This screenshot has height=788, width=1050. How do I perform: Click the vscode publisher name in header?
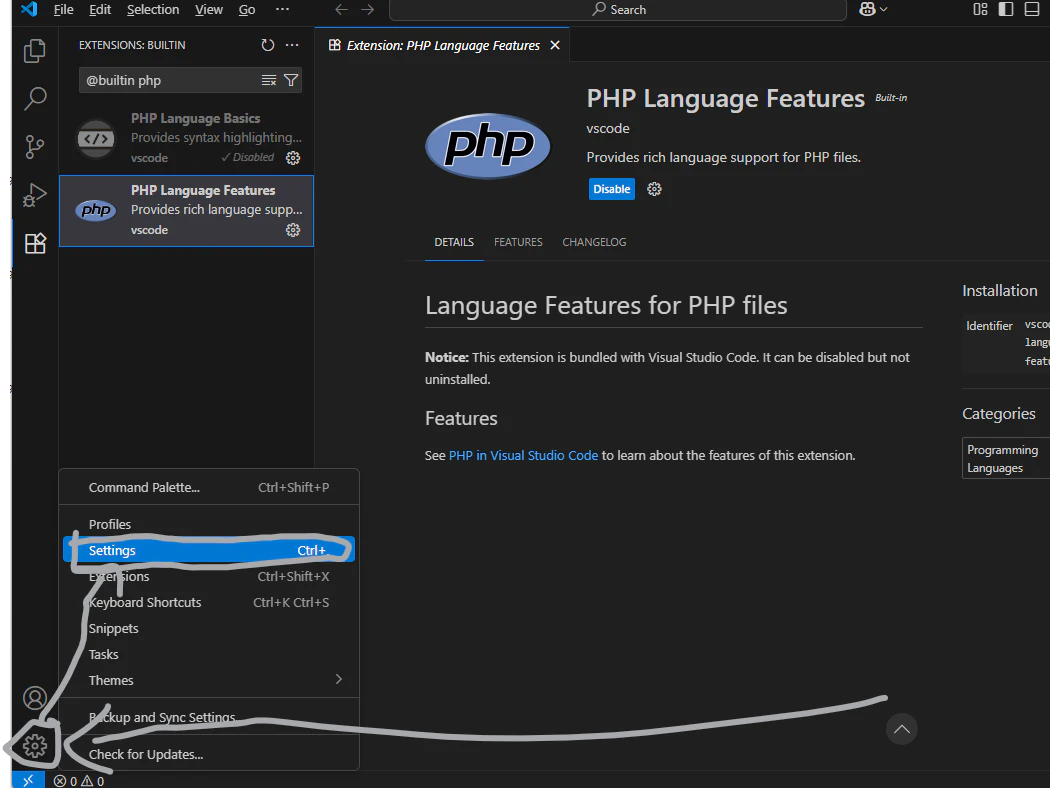point(608,129)
